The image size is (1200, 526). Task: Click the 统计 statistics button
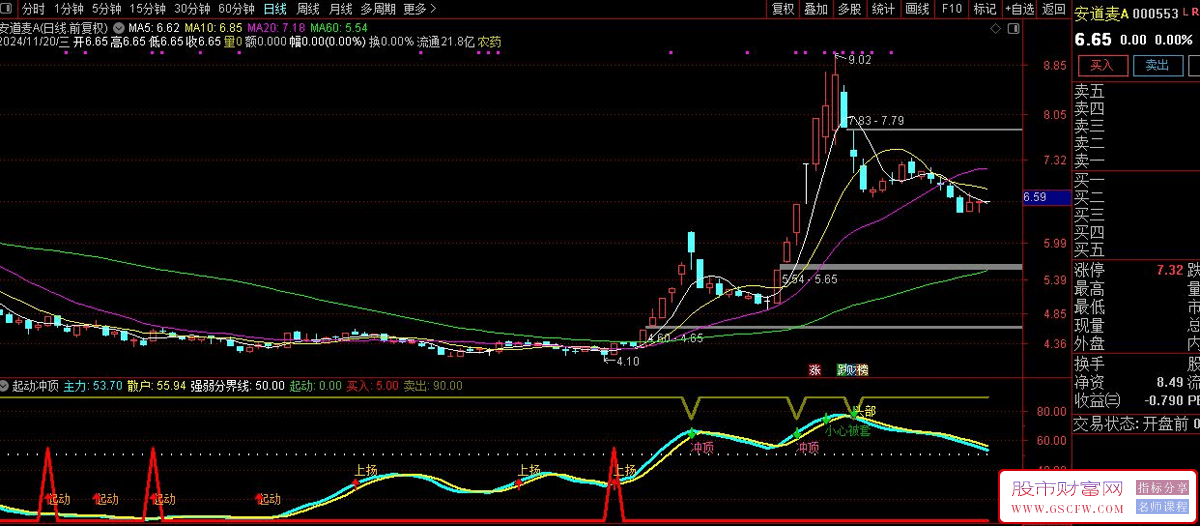(883, 9)
